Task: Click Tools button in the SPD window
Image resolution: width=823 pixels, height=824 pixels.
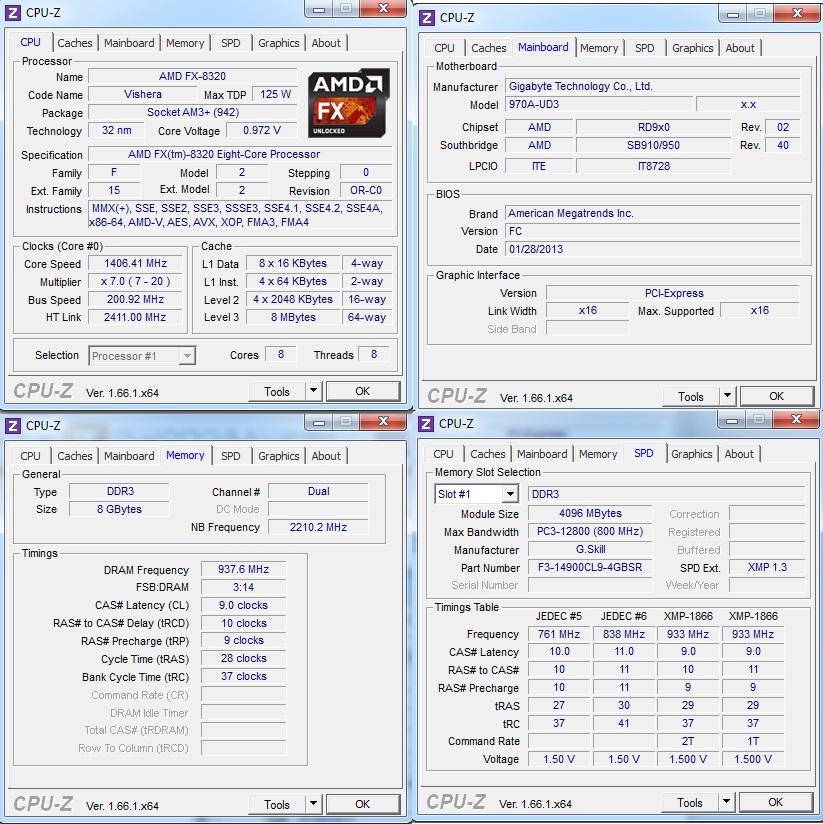Action: pos(690,801)
